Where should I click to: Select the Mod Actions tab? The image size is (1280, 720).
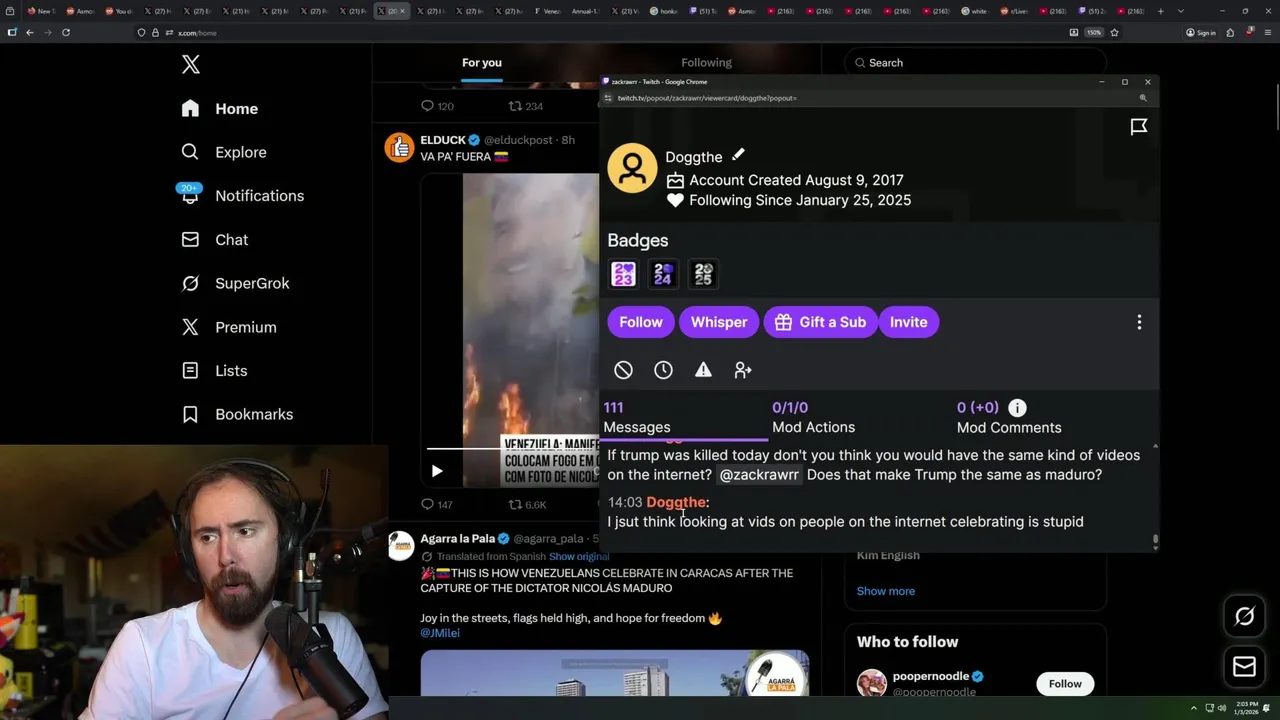pyautogui.click(x=813, y=418)
